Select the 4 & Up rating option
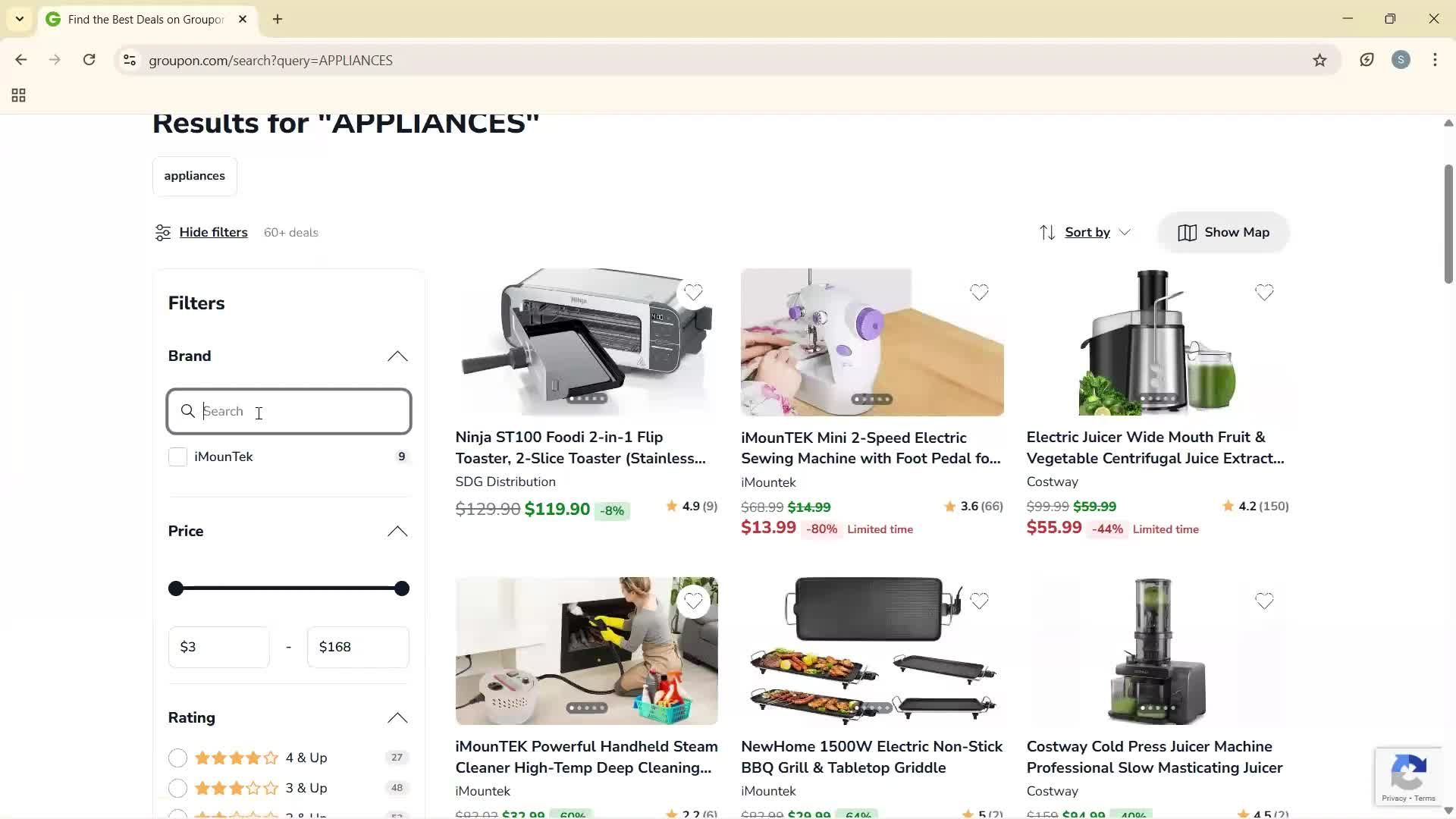This screenshot has height=819, width=1456. coord(177,758)
